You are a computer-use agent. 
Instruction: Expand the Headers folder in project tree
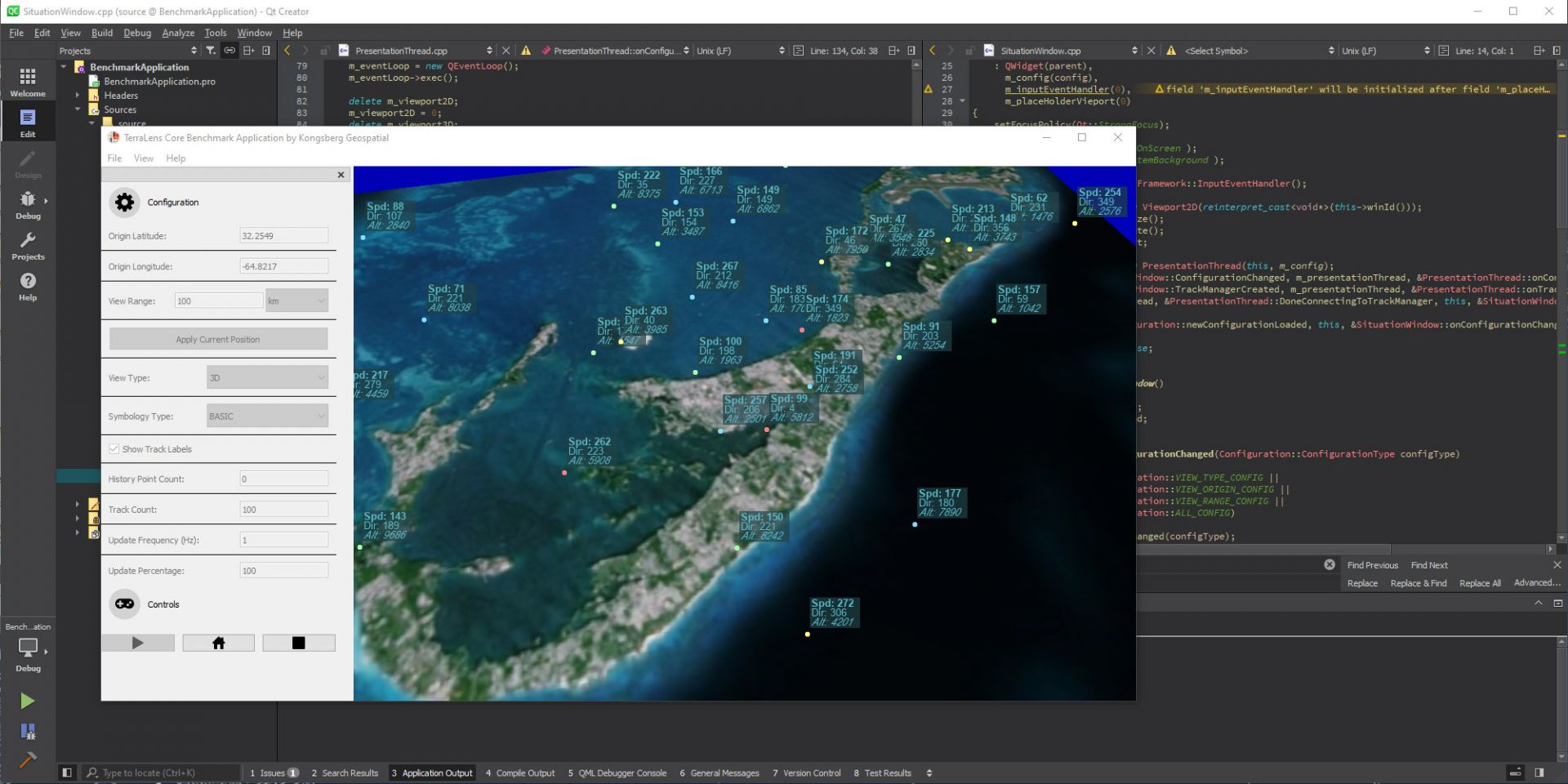[x=78, y=96]
